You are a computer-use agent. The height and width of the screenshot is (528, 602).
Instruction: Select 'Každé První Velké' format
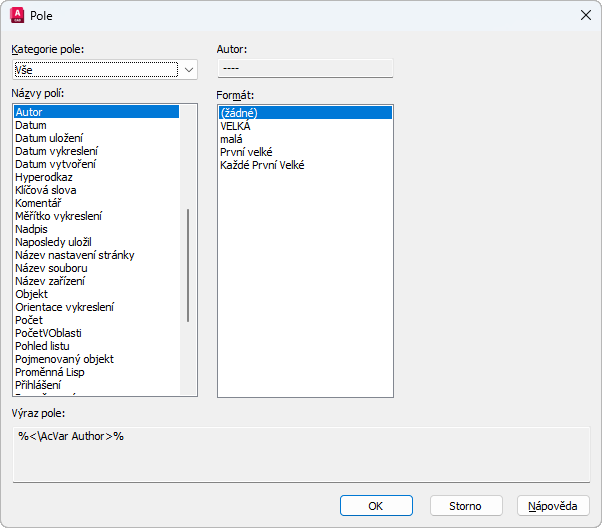tap(262, 165)
